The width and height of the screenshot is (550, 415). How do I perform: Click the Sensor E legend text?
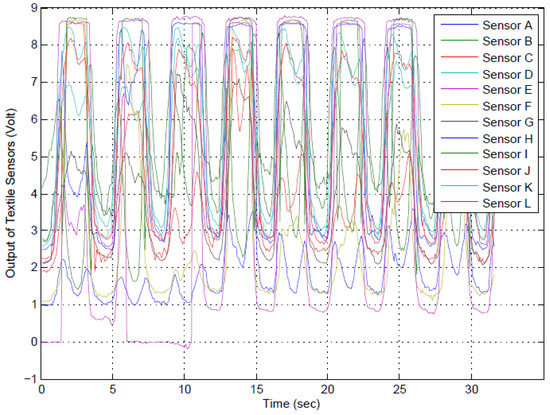click(x=507, y=89)
